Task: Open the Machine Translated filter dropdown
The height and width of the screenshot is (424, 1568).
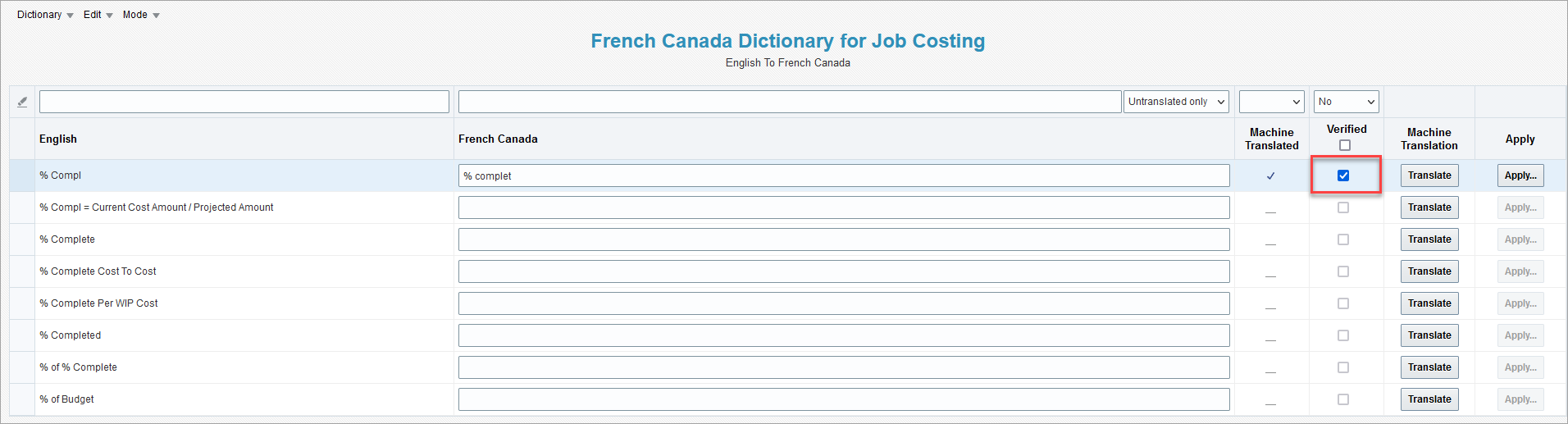Action: coord(1271,102)
